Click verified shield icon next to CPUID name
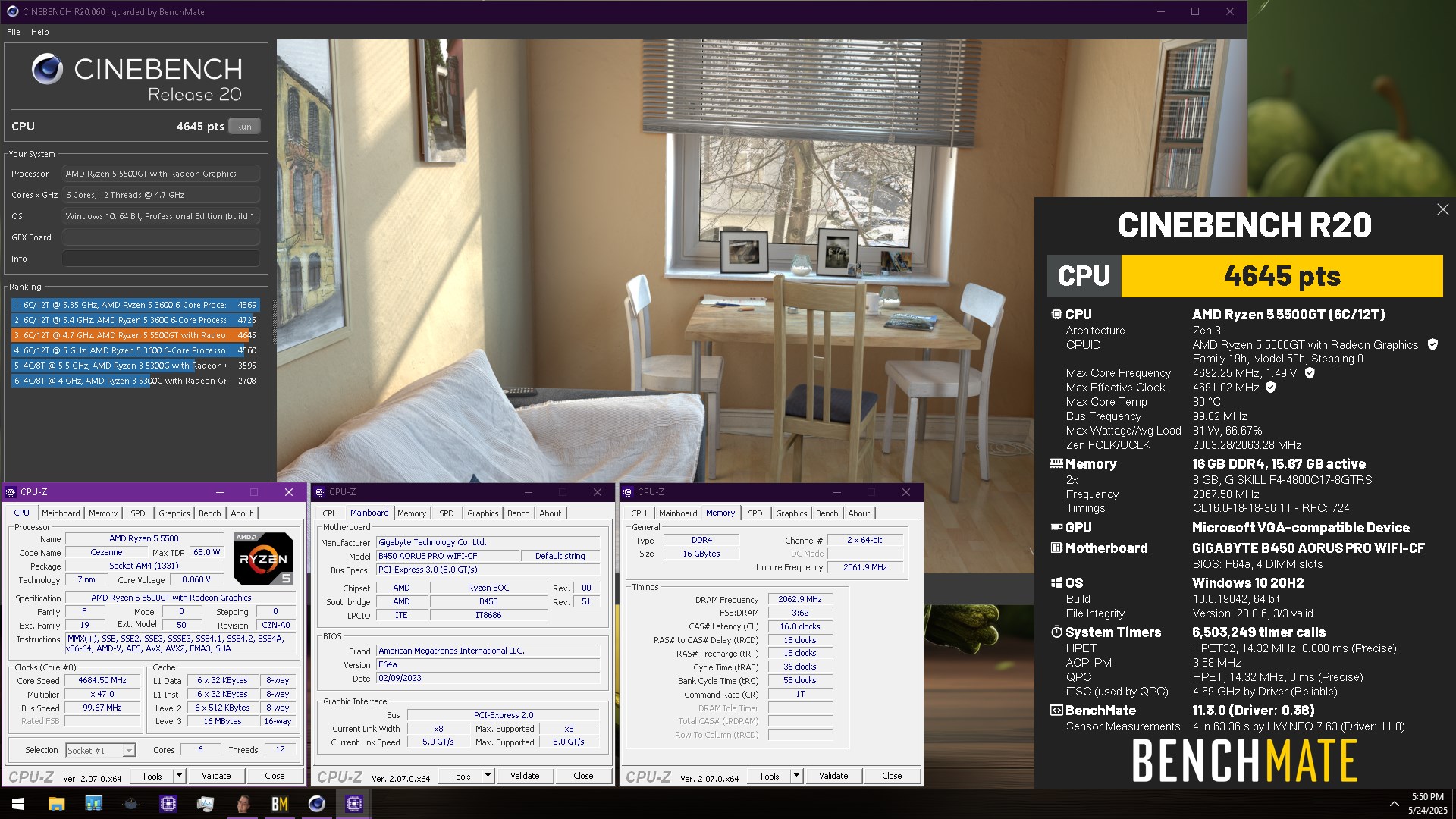Image resolution: width=1456 pixels, height=819 pixels. pyautogui.click(x=1432, y=344)
